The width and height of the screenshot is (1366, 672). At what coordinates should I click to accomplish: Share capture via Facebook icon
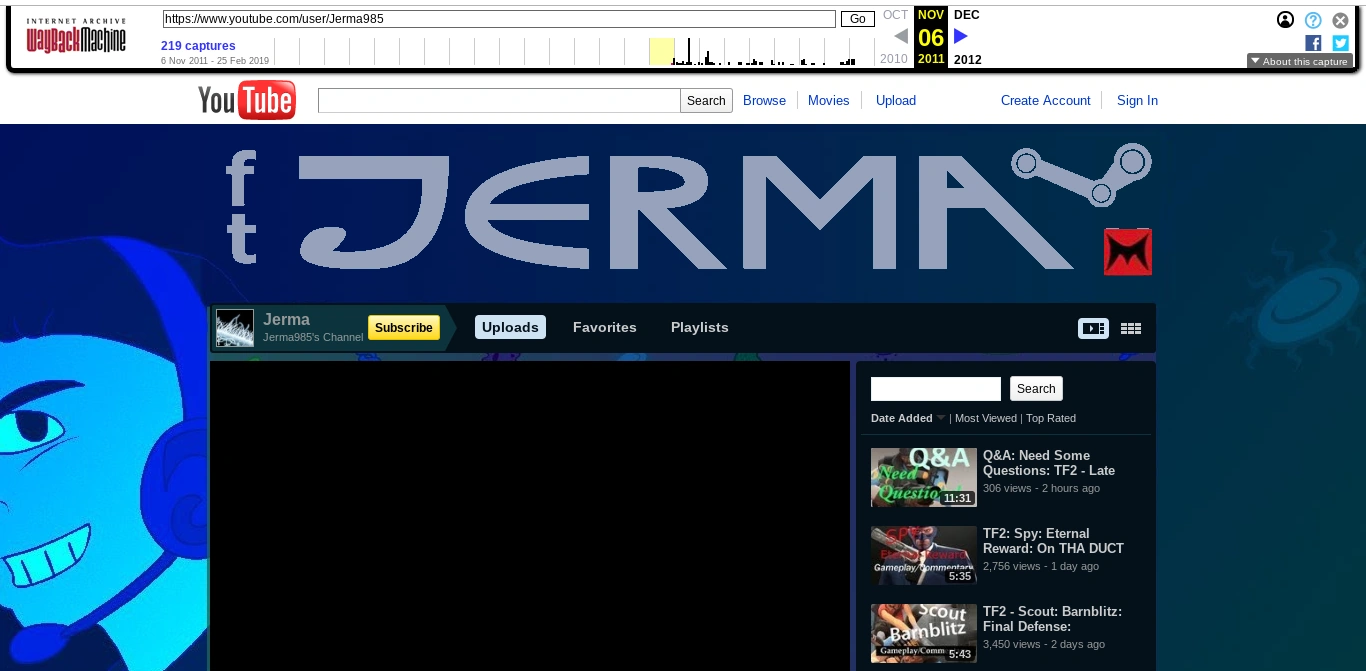point(1313,43)
